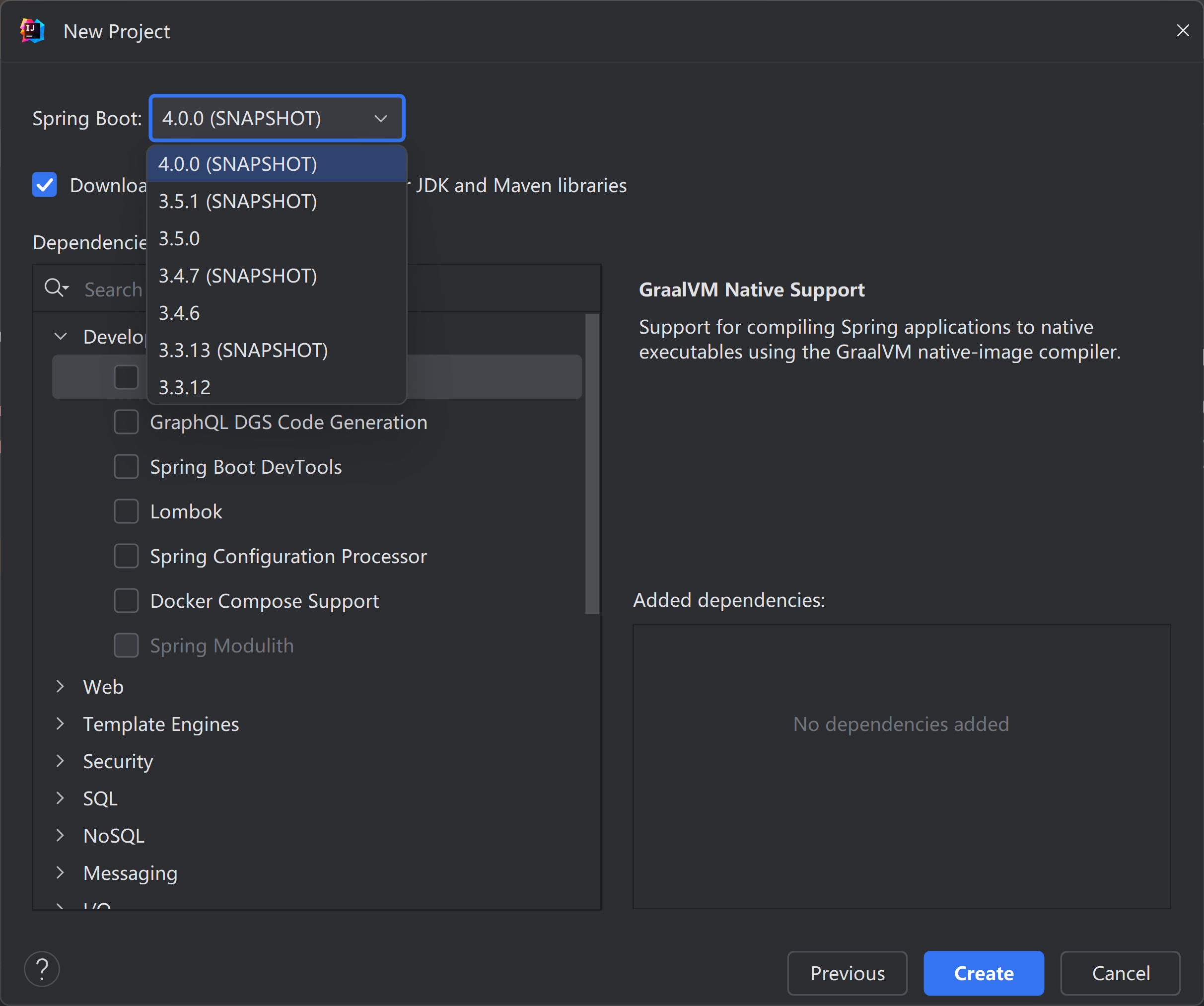Click the IntelliJ IDEA logo
Image resolution: width=1204 pixels, height=1006 pixels.
click(x=32, y=31)
